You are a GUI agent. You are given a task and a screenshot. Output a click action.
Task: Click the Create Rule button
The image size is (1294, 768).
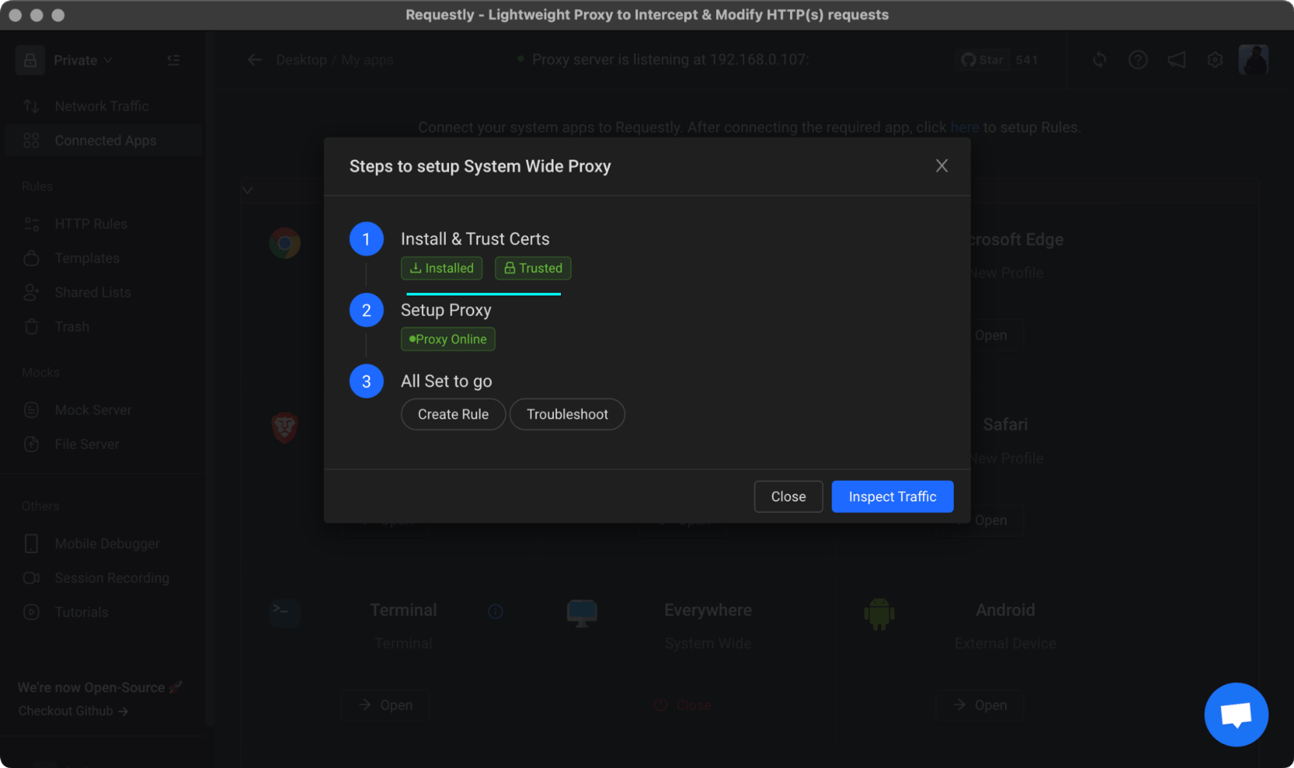453,414
